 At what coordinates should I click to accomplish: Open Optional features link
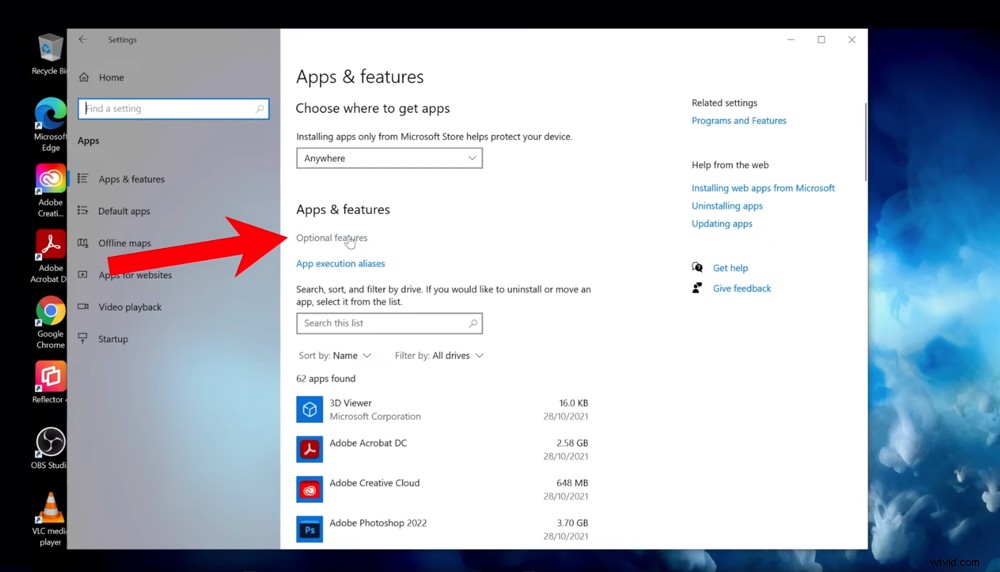(x=332, y=238)
